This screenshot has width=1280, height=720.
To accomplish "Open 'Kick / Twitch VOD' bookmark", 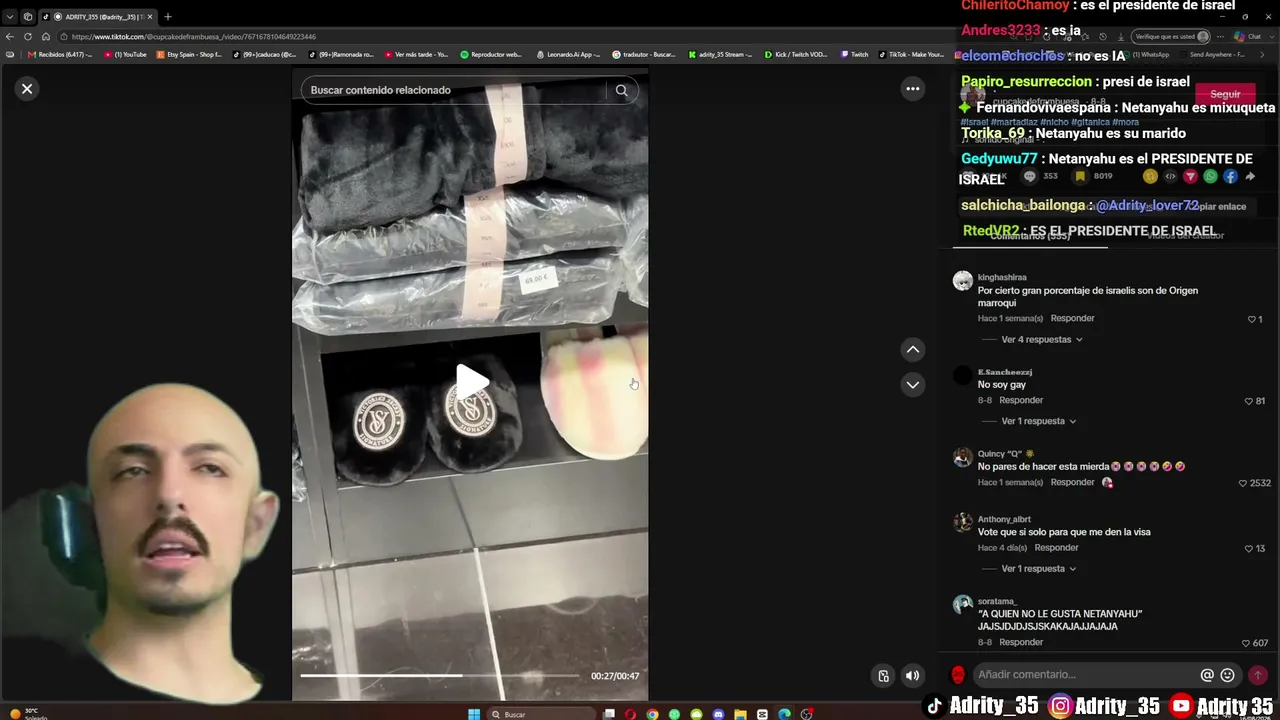I will [x=795, y=54].
